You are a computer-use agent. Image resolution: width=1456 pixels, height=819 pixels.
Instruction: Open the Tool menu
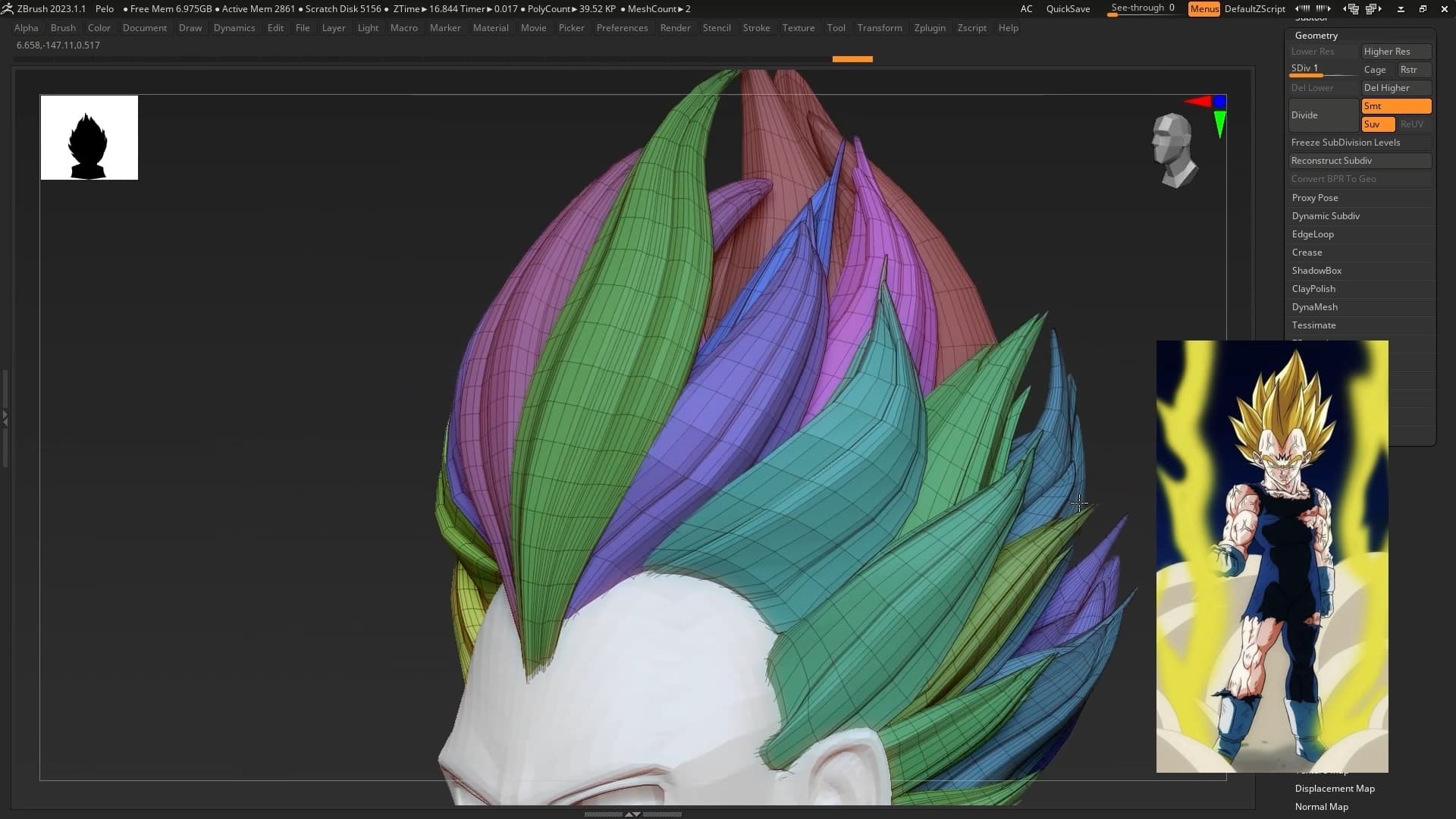tap(836, 28)
